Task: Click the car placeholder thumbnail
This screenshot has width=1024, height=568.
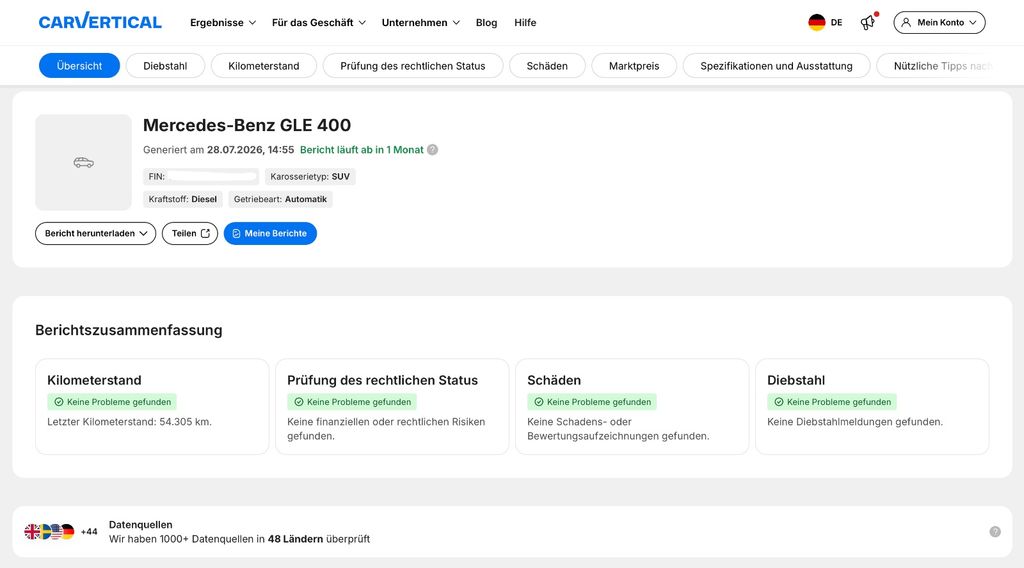Action: click(x=84, y=162)
